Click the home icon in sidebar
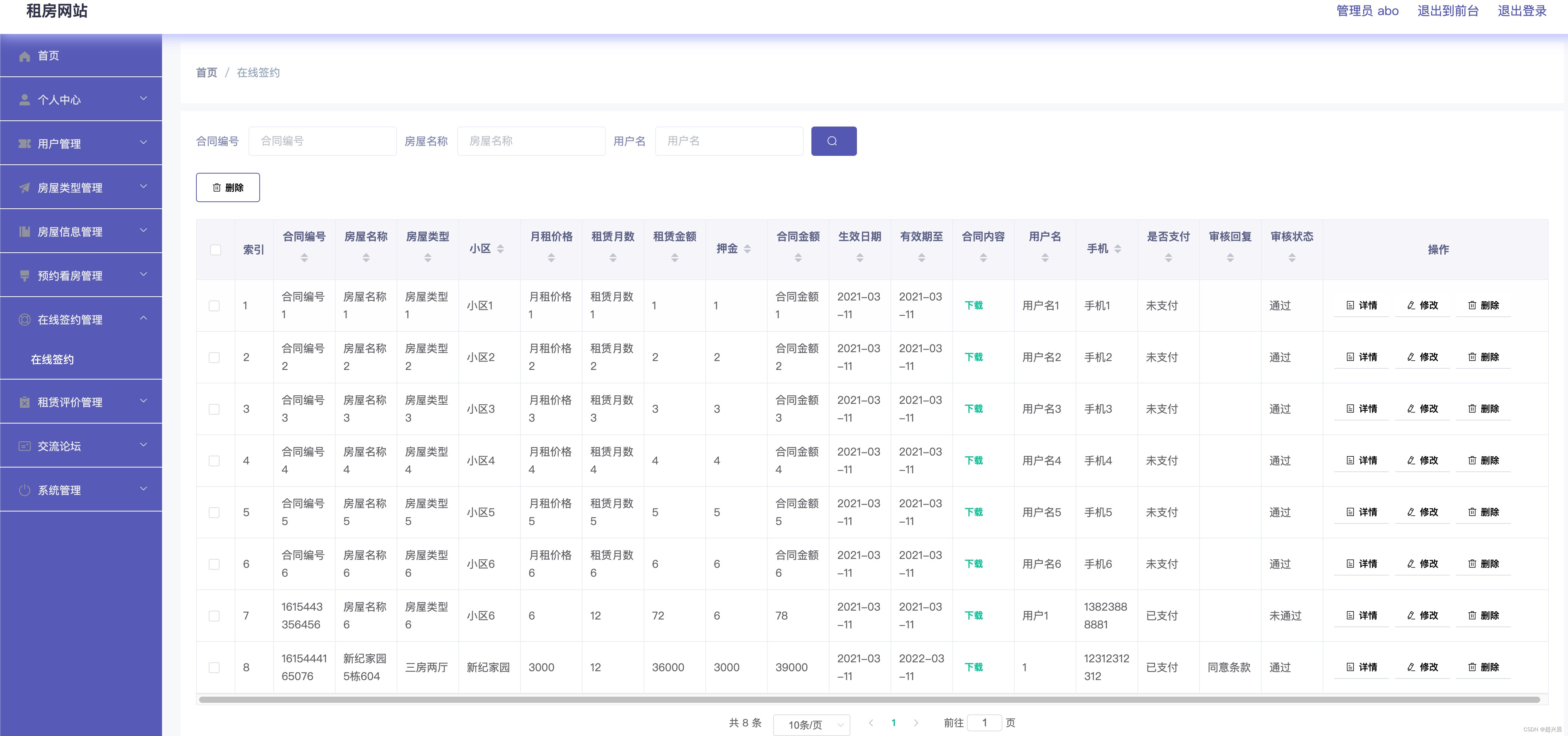This screenshot has width=1568, height=736. [x=24, y=56]
